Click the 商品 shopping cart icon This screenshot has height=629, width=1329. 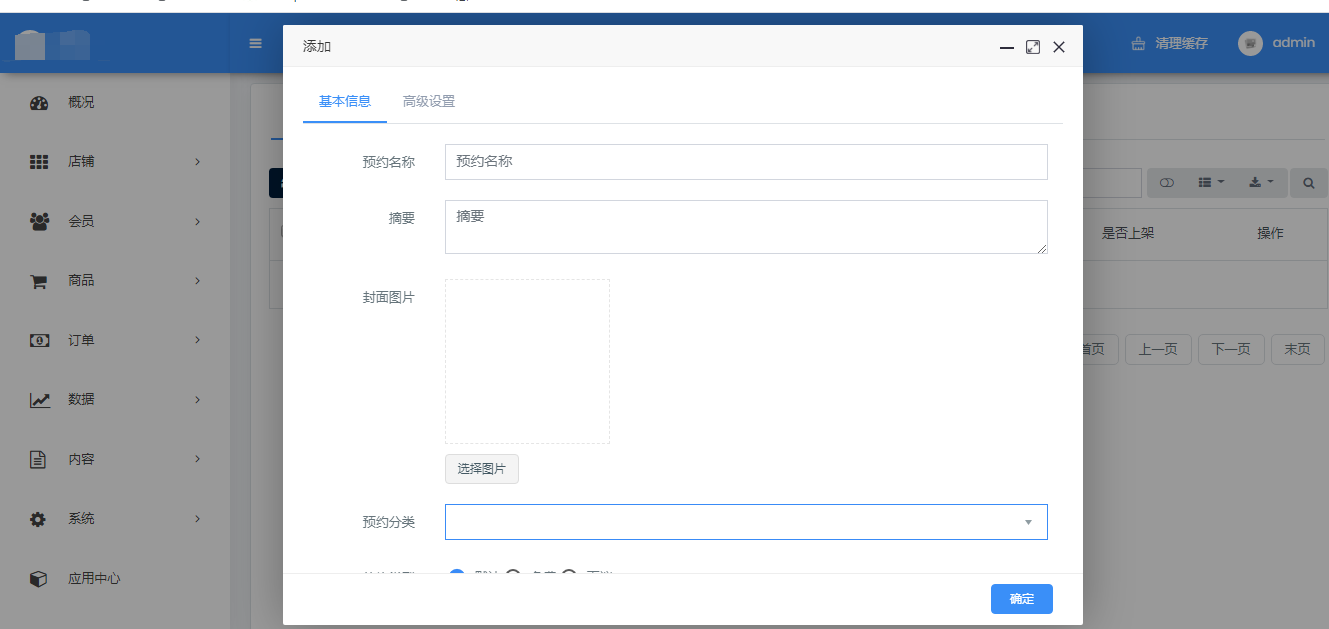[x=39, y=282]
